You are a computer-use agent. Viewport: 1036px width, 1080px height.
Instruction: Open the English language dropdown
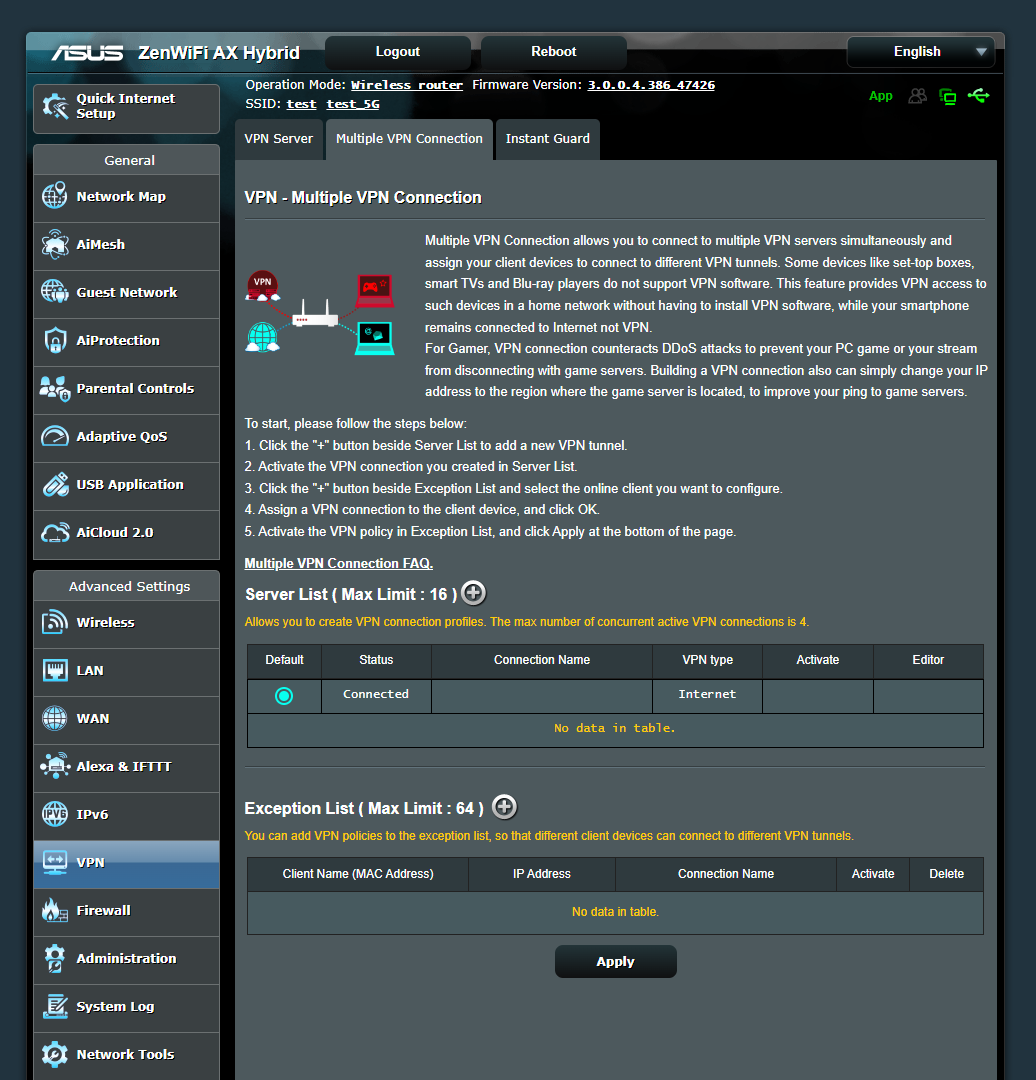tap(919, 51)
